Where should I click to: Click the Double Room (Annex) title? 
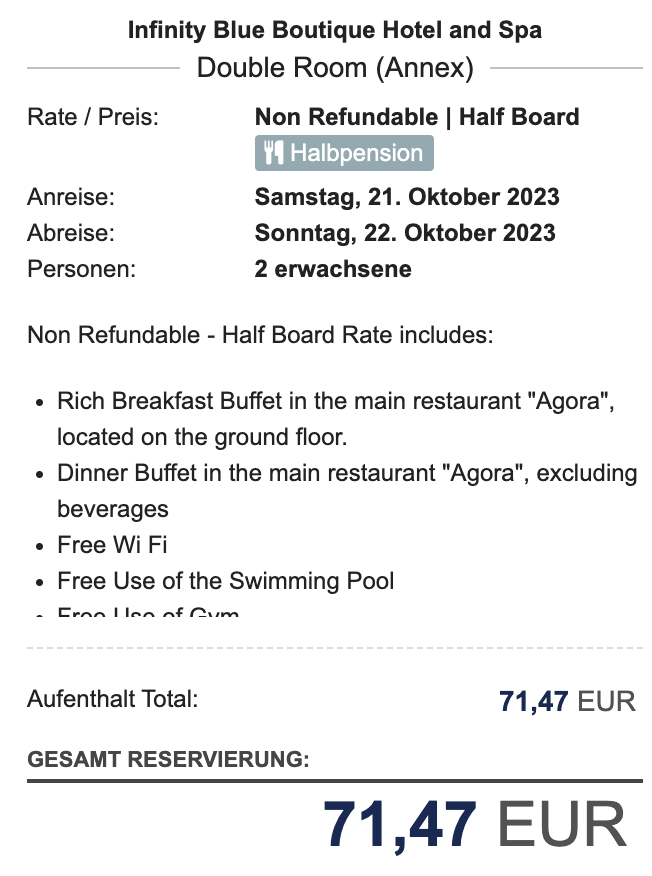pyautogui.click(x=335, y=68)
